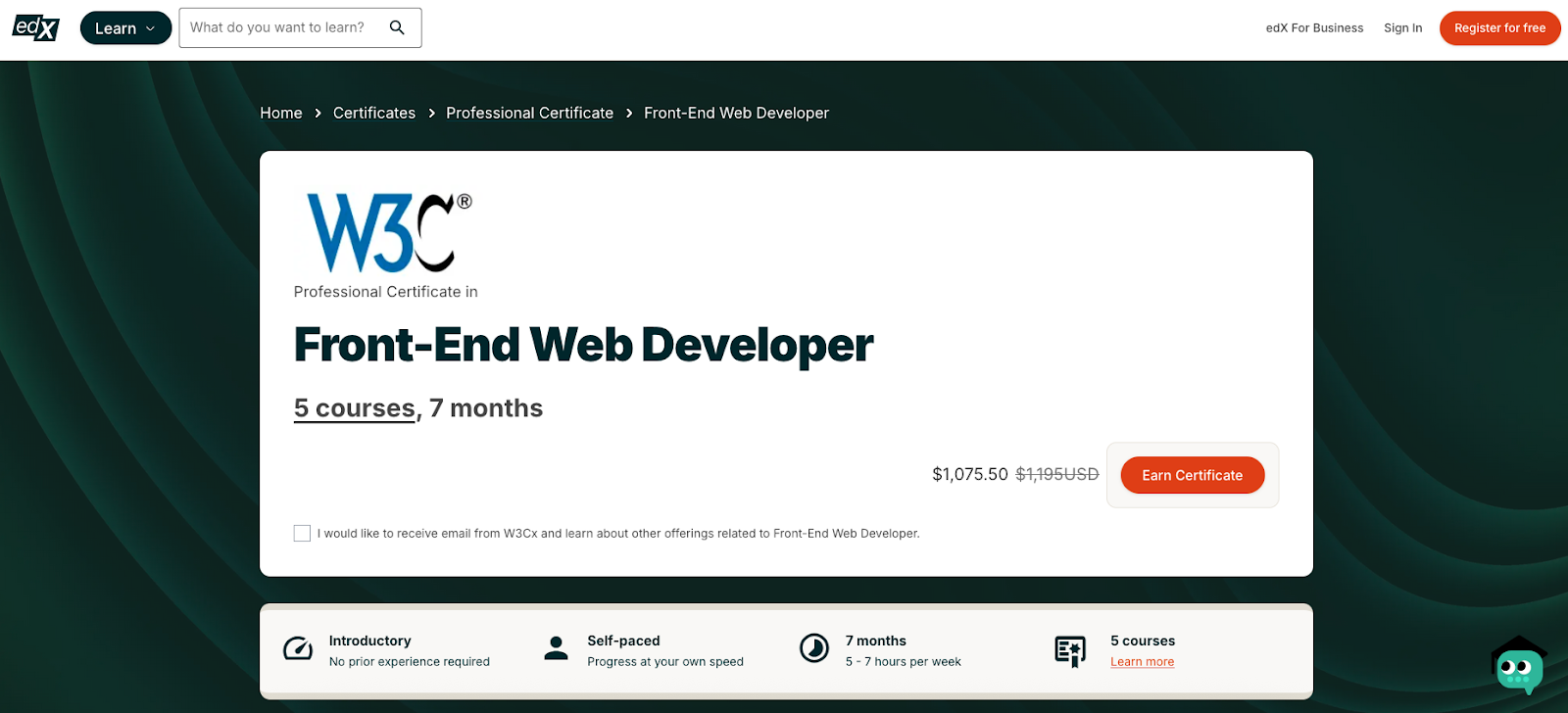Click the discounted price $1,075.50
This screenshot has width=1568, height=713.
click(970, 474)
